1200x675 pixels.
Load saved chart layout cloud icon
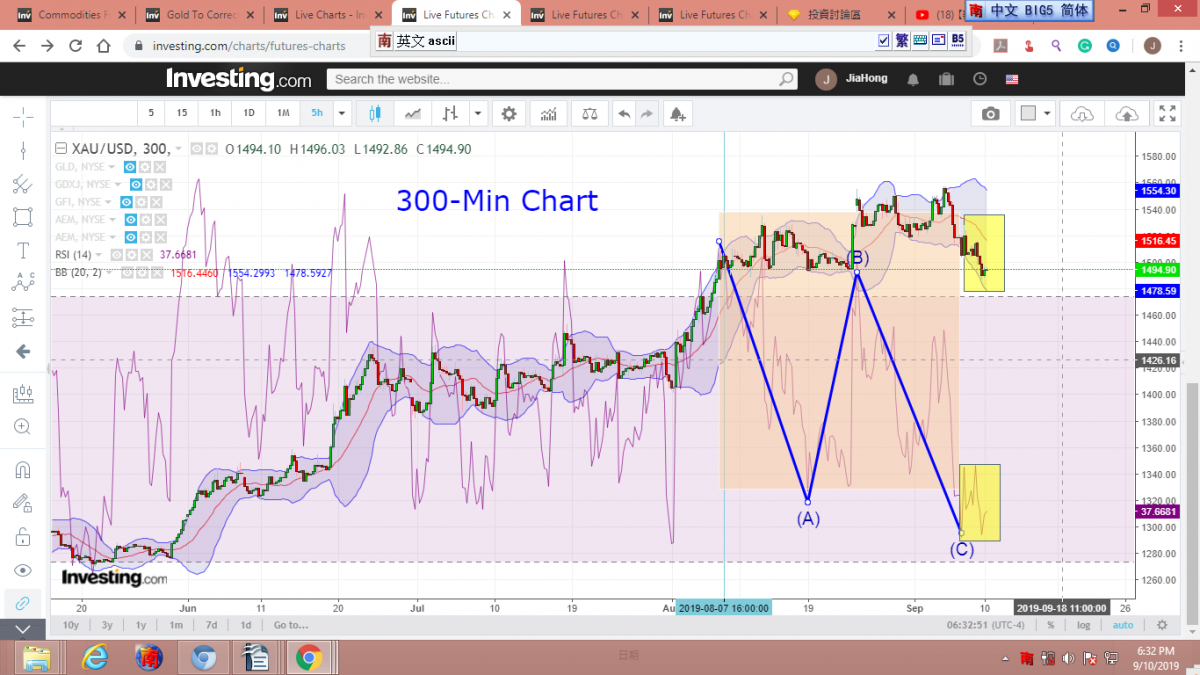[x=1081, y=114]
